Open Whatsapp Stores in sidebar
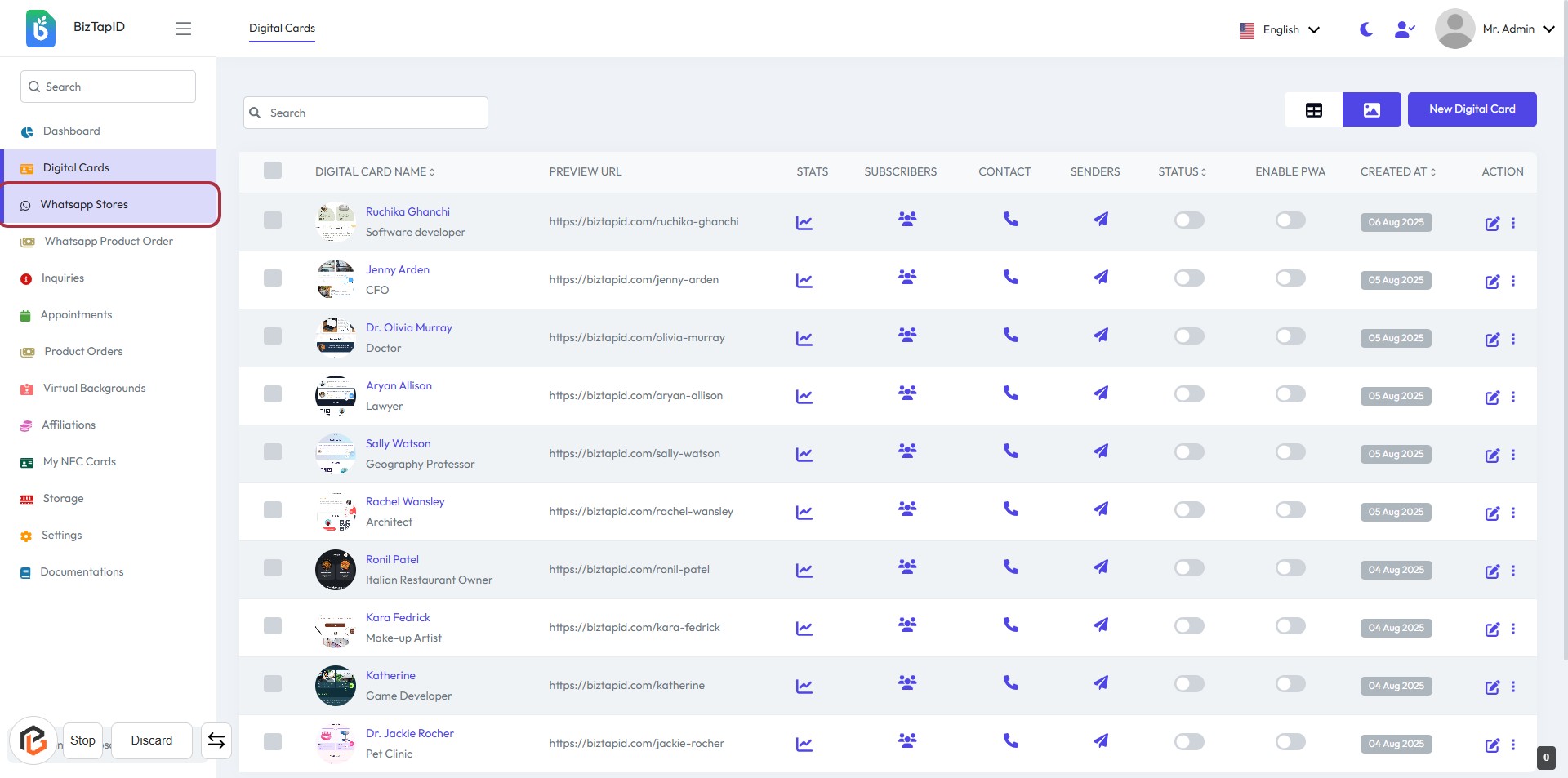Viewport: 1568px width, 778px height. 84,205
